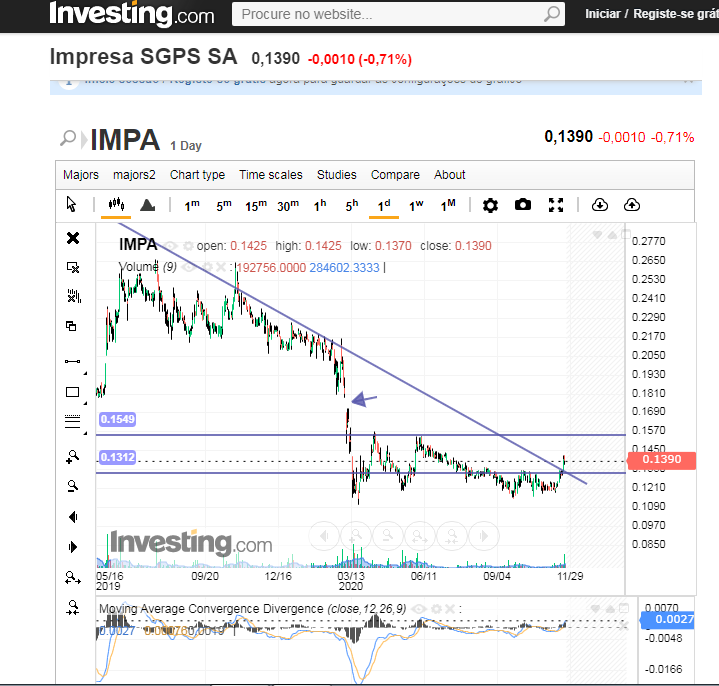
Task: Click the 0.1312 horizontal line label
Action: [117, 457]
